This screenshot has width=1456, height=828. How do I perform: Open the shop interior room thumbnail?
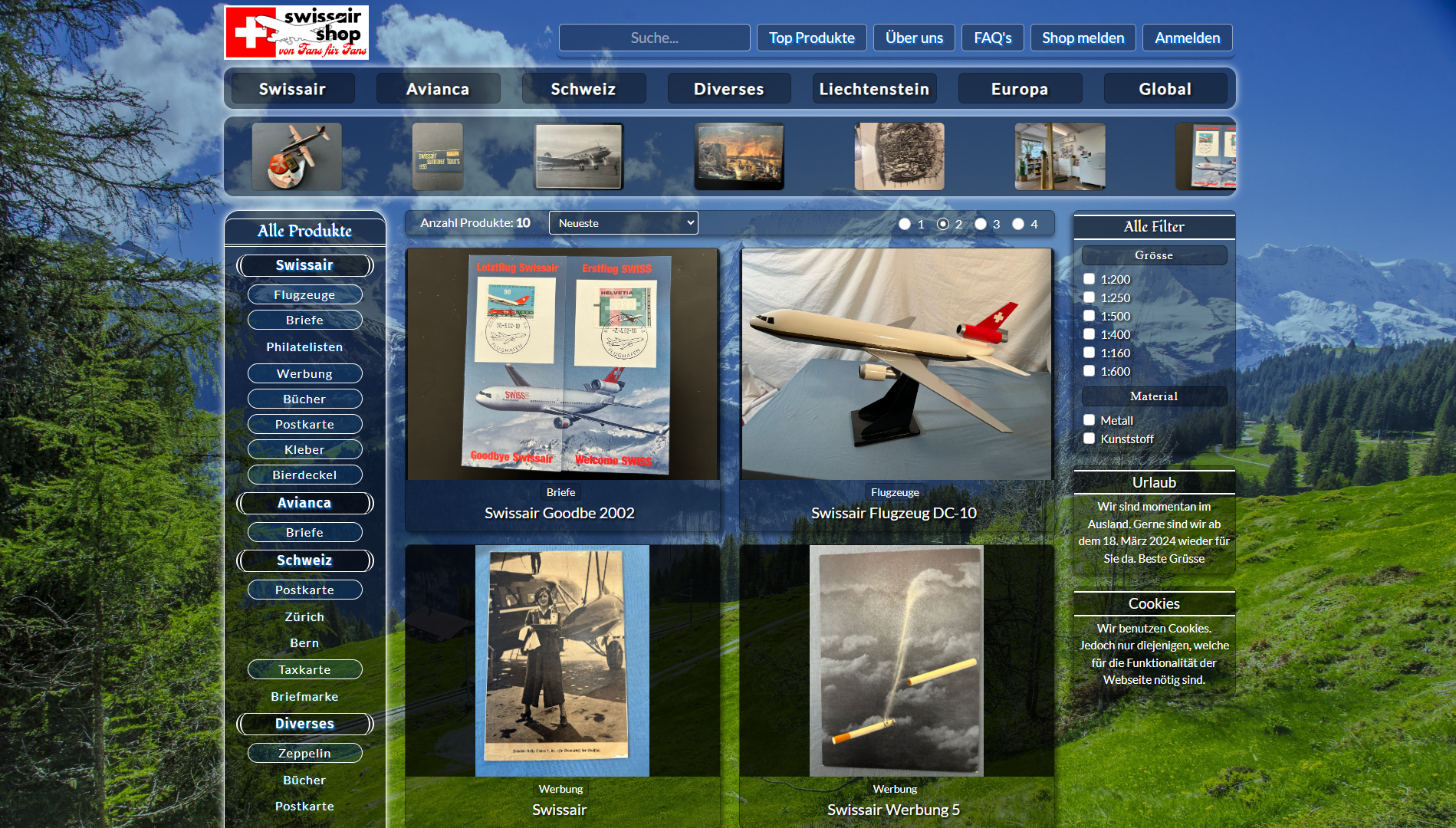pos(1060,156)
